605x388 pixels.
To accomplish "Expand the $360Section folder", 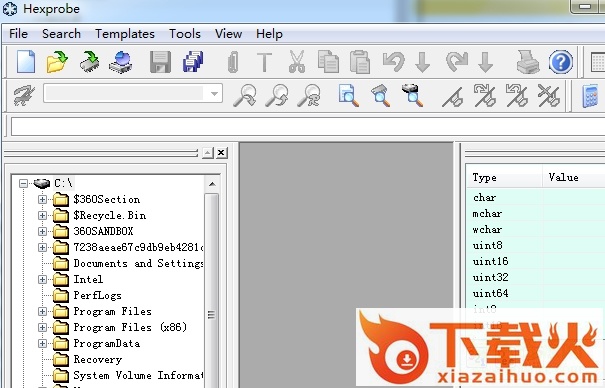I will (42, 199).
